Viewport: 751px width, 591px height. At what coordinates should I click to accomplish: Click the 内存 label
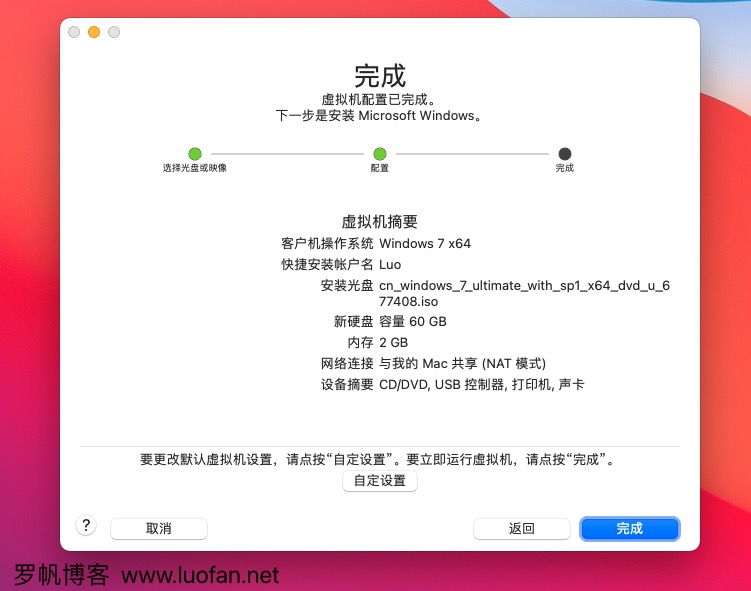[x=360, y=342]
